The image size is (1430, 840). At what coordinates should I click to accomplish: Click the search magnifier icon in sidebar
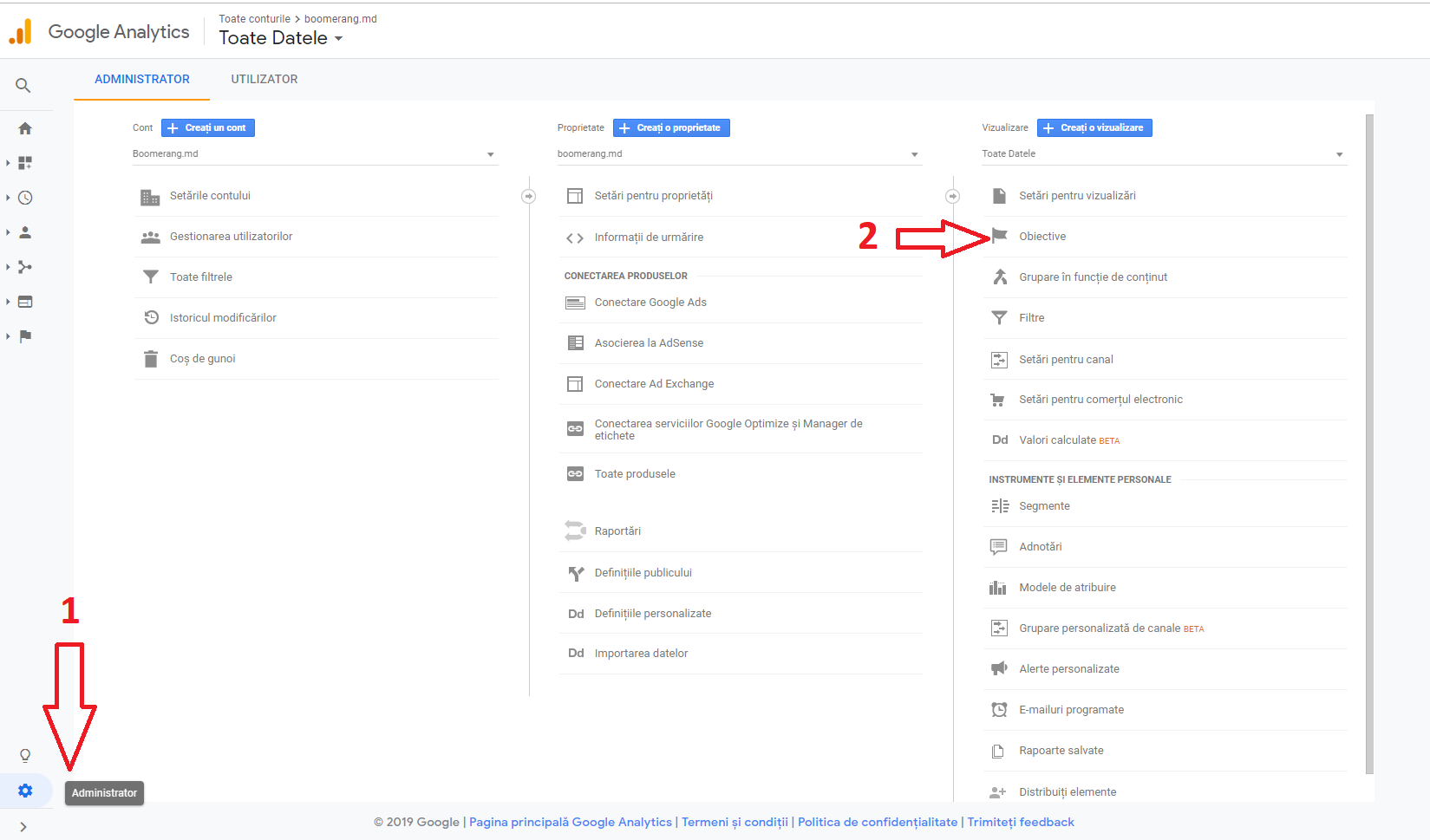tap(23, 85)
